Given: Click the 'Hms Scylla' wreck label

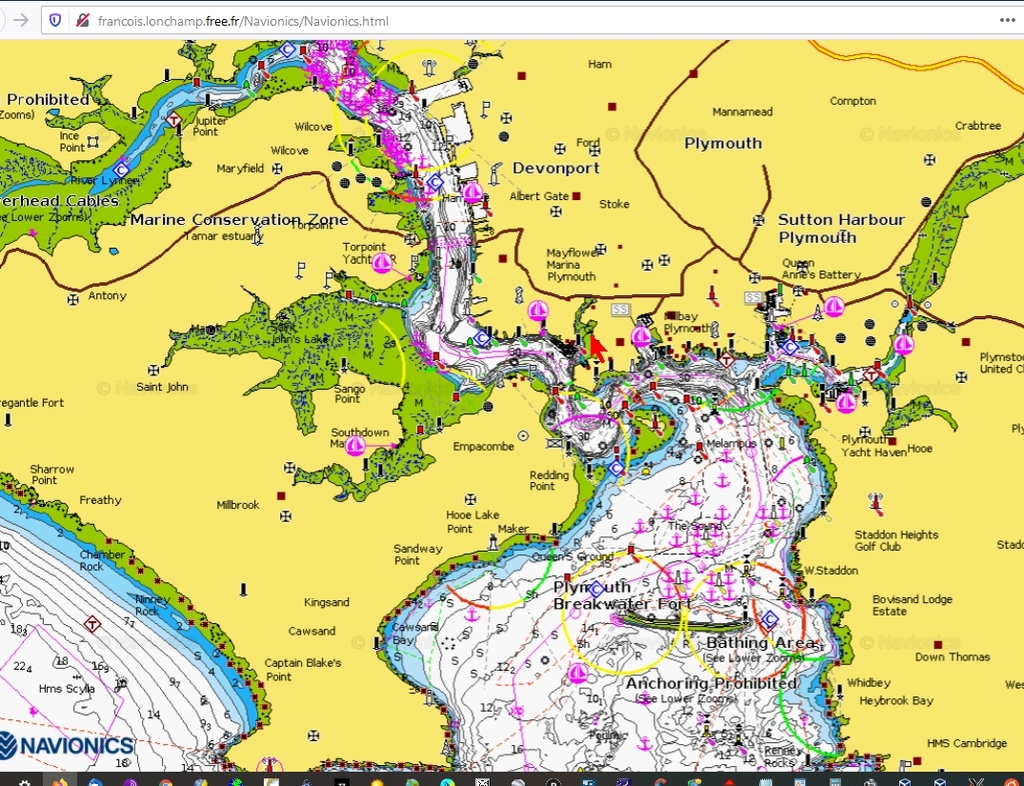Looking at the screenshot, I should [x=67, y=689].
